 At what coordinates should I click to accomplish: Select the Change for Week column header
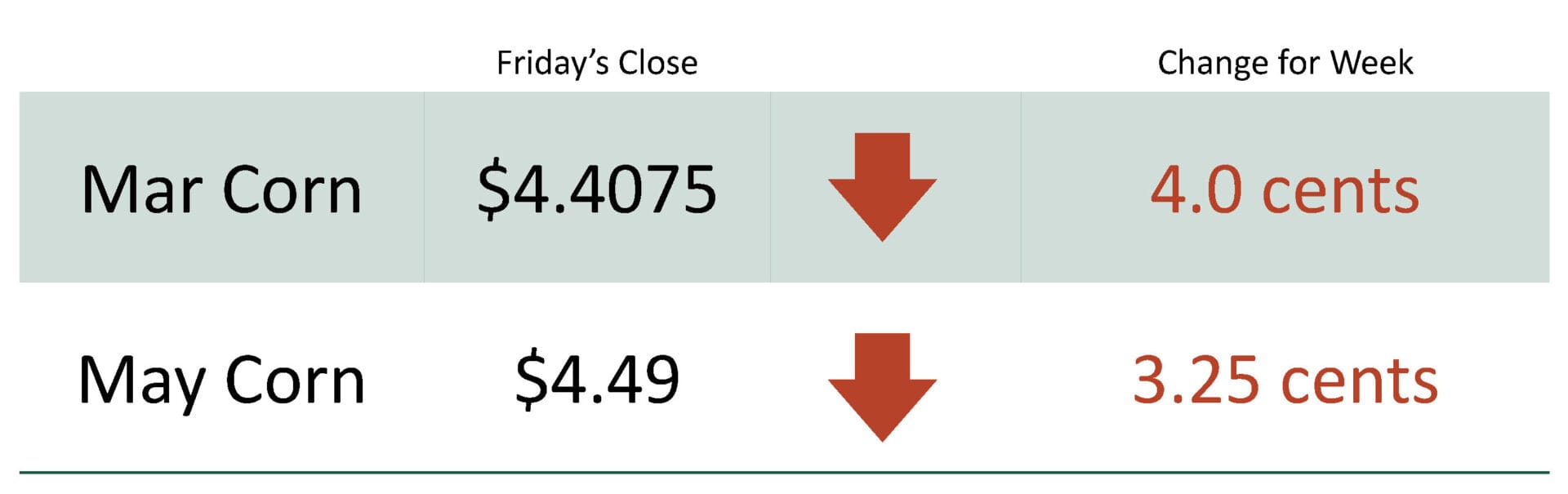1285,63
